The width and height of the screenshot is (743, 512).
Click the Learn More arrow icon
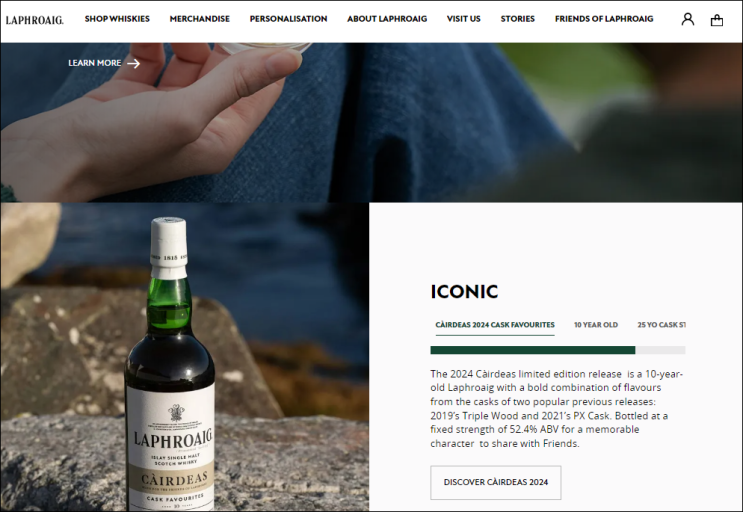click(x=134, y=63)
